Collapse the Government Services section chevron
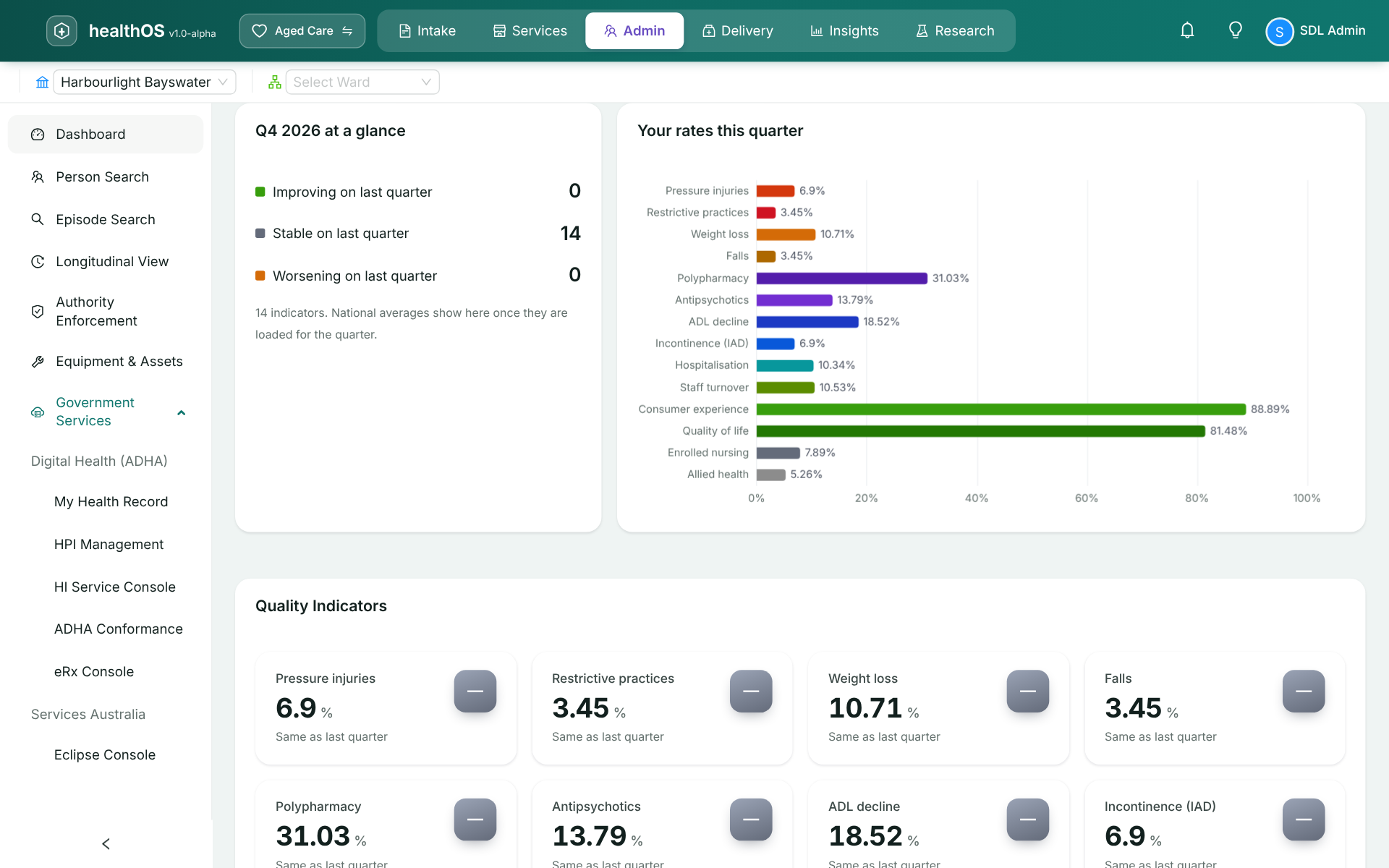The height and width of the screenshot is (868, 1389). 182,412
